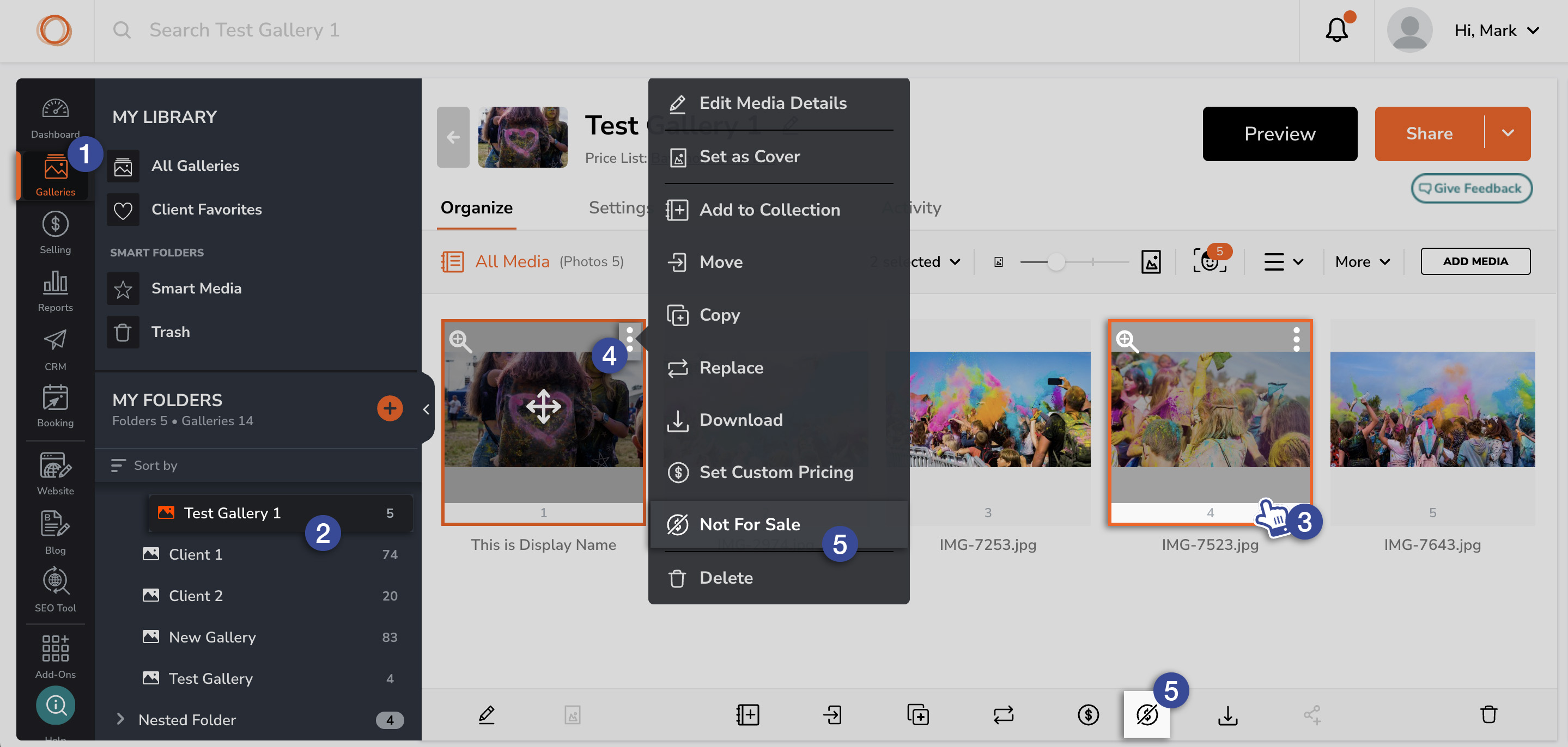The width and height of the screenshot is (1568, 747).
Task: Open the Dashboard sidebar section
Action: 55,118
